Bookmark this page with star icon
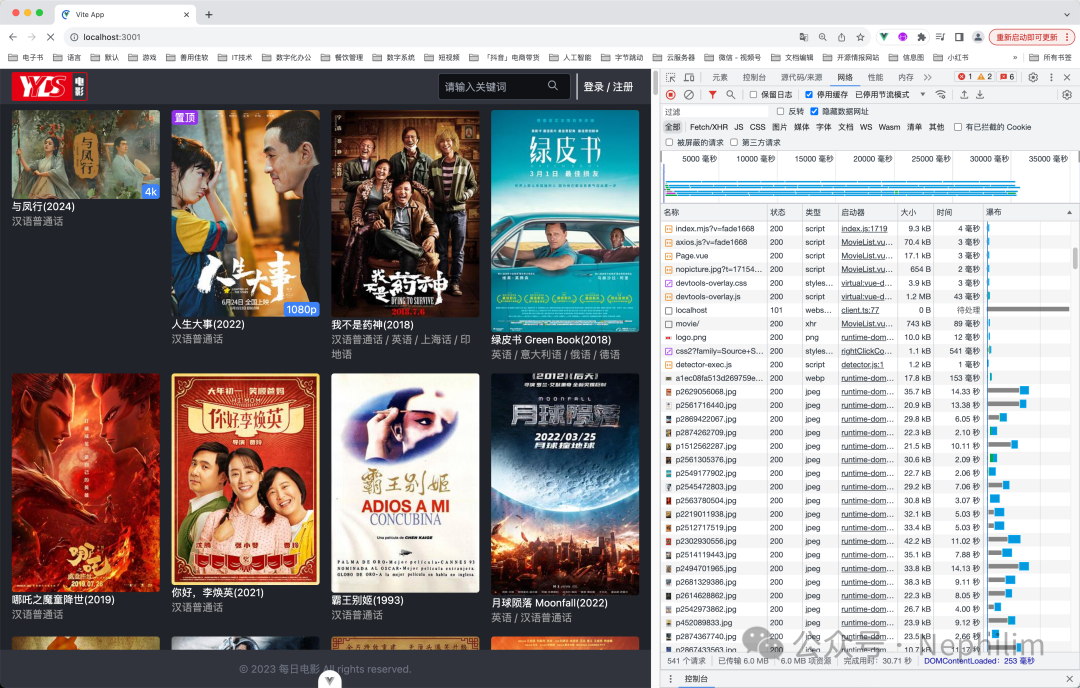This screenshot has width=1080, height=688. point(860,37)
